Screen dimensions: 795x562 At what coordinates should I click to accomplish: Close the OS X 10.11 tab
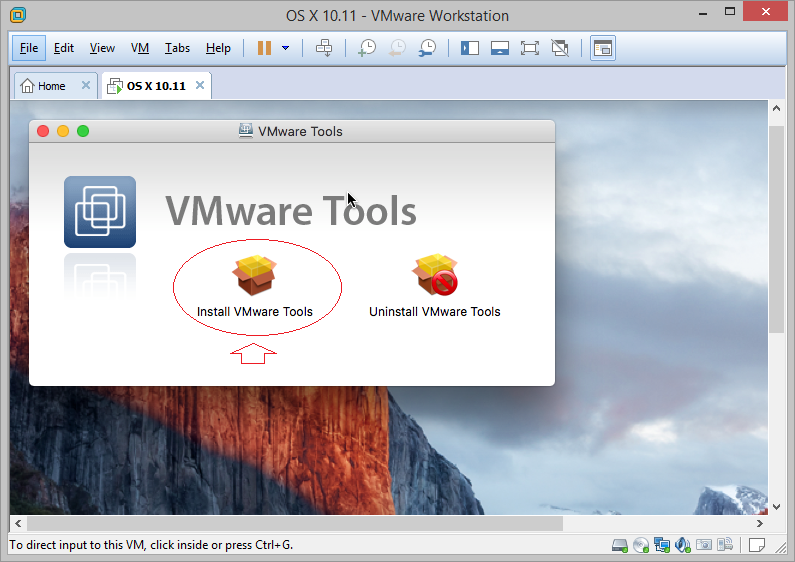pos(200,85)
